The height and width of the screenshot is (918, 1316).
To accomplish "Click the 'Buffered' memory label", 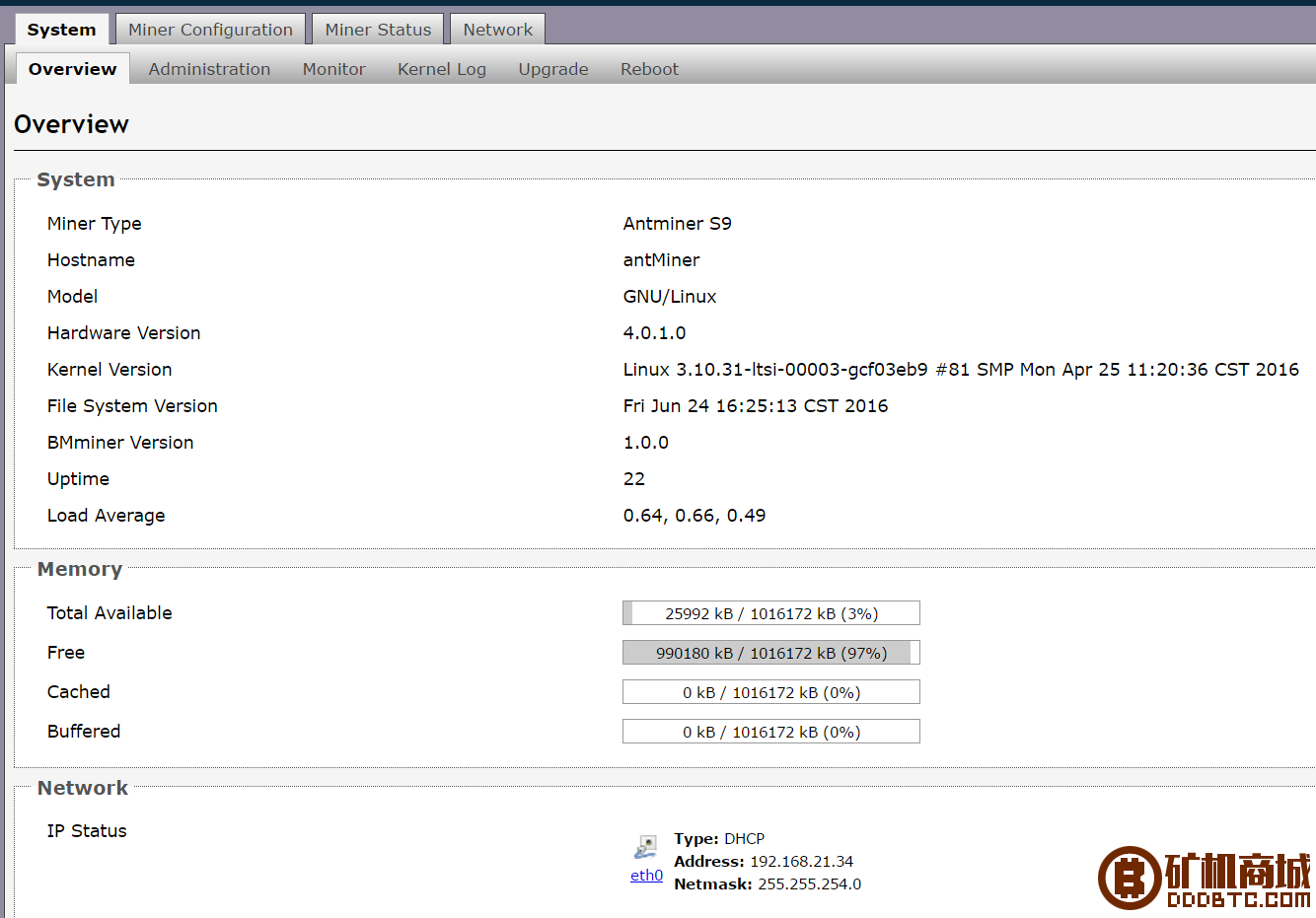I will coord(84,732).
